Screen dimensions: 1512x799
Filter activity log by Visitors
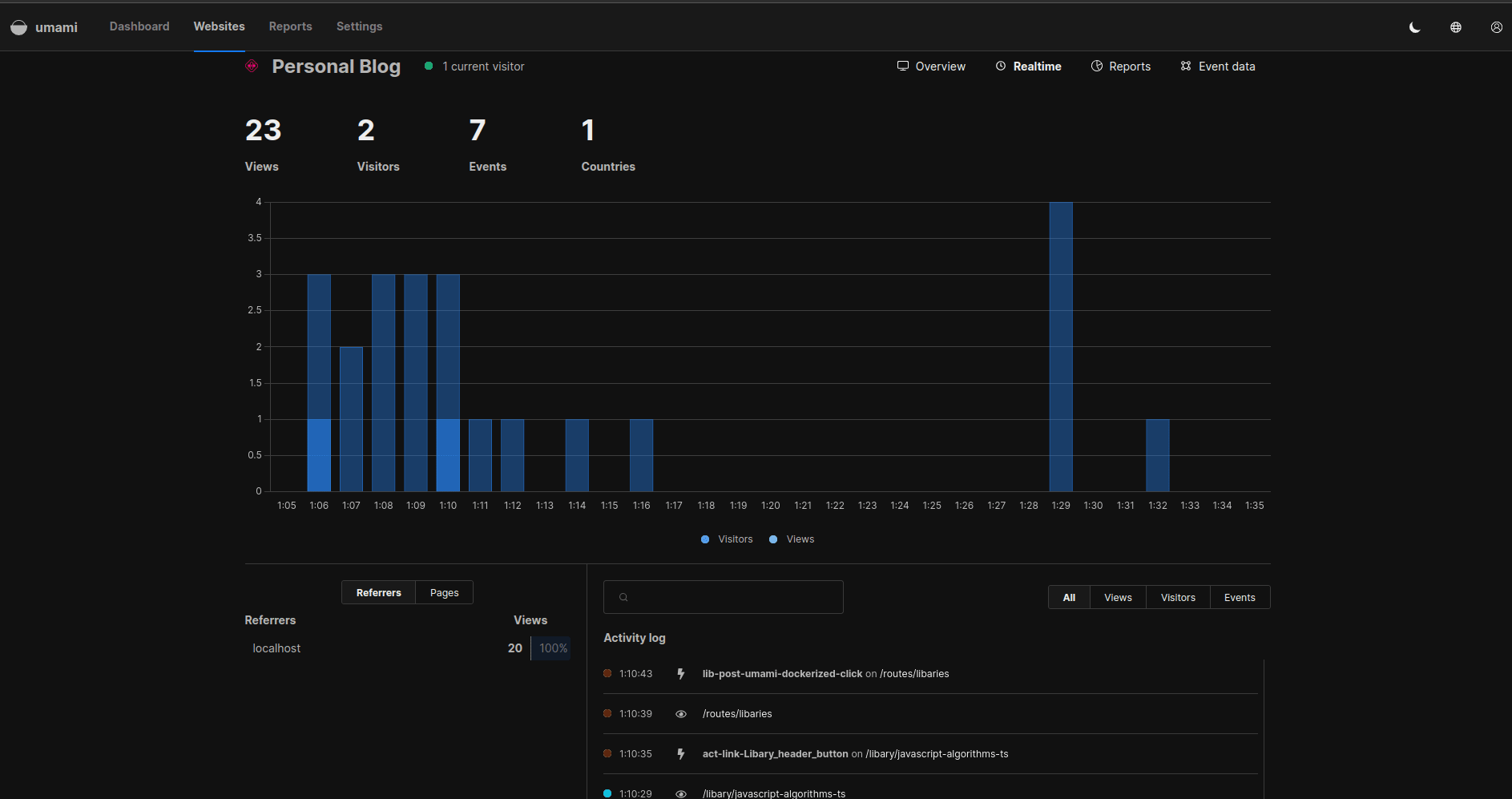(1178, 597)
